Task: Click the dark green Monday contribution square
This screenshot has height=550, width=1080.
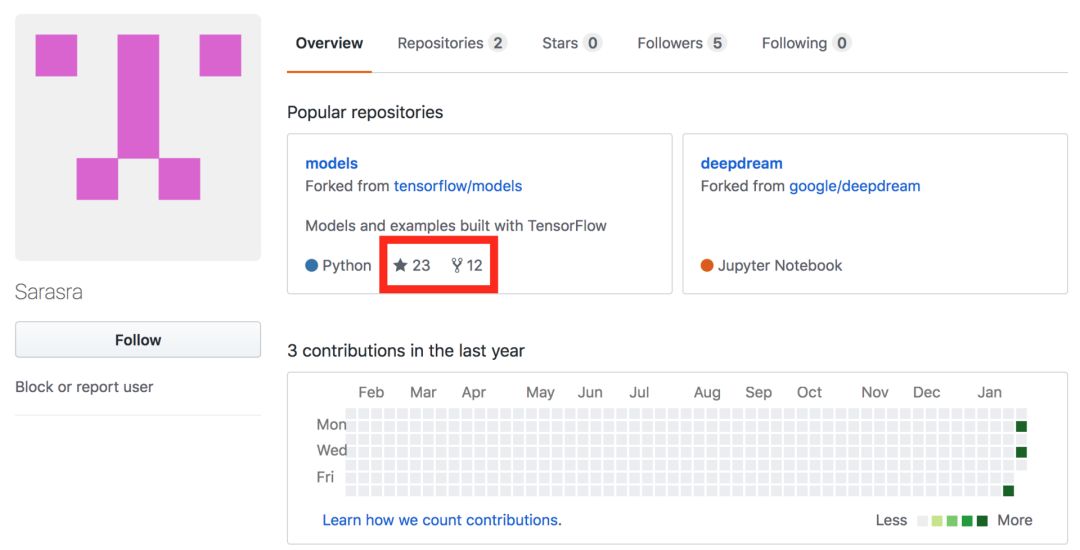Action: tap(1021, 426)
